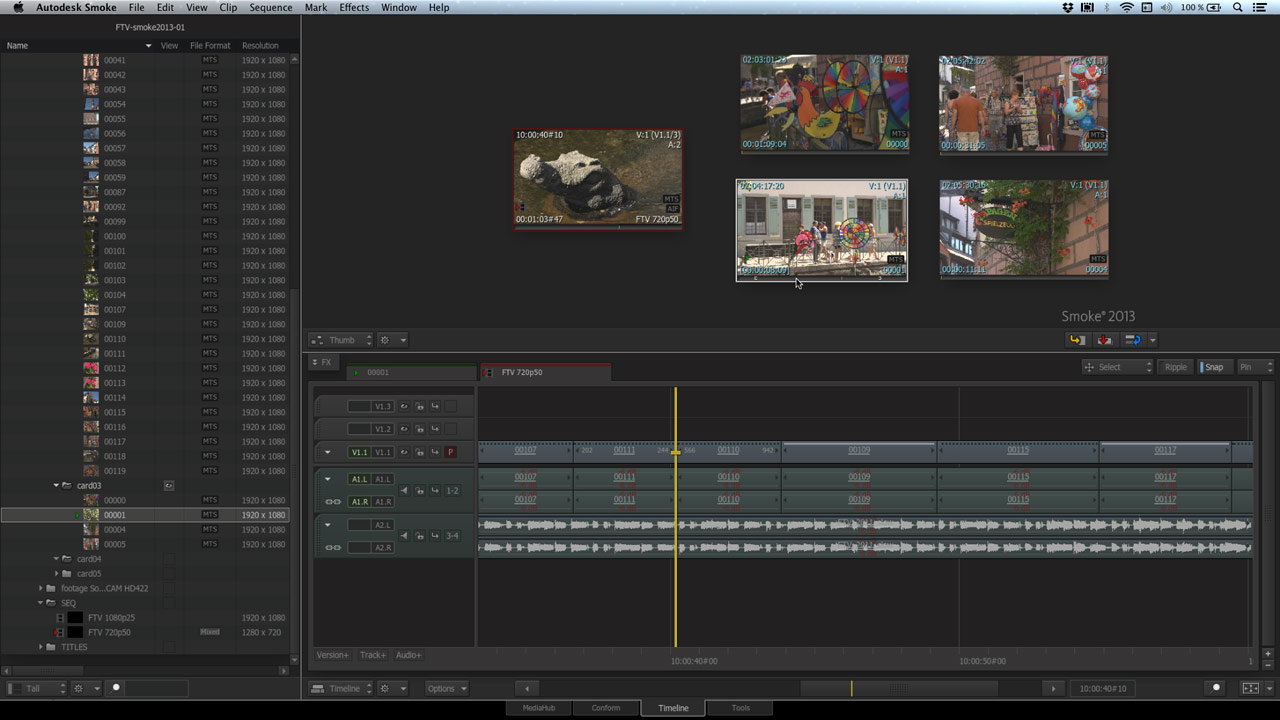Open the Effects menu
The height and width of the screenshot is (720, 1280).
pos(354,7)
